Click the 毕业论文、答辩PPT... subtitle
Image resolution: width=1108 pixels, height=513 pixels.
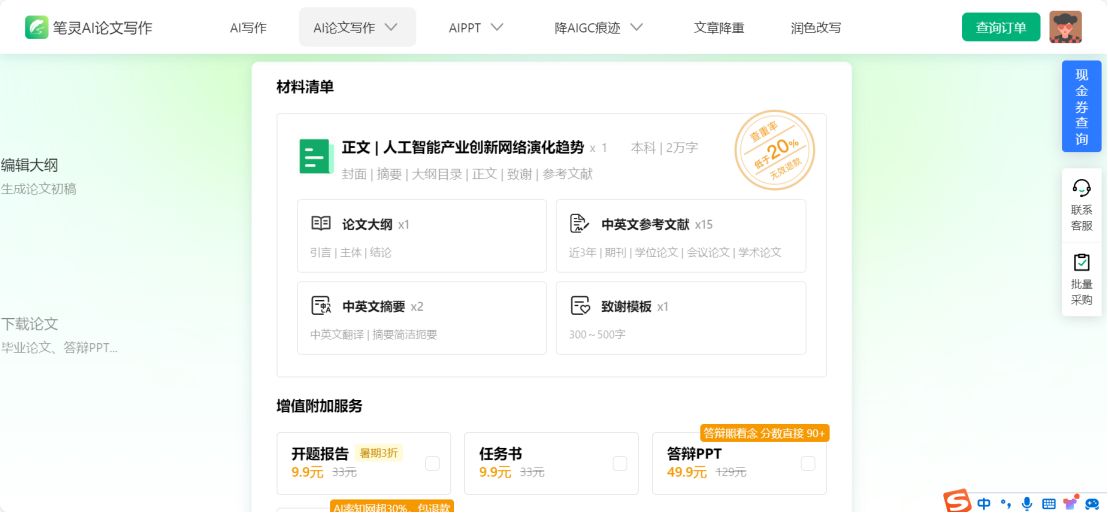click(x=59, y=348)
